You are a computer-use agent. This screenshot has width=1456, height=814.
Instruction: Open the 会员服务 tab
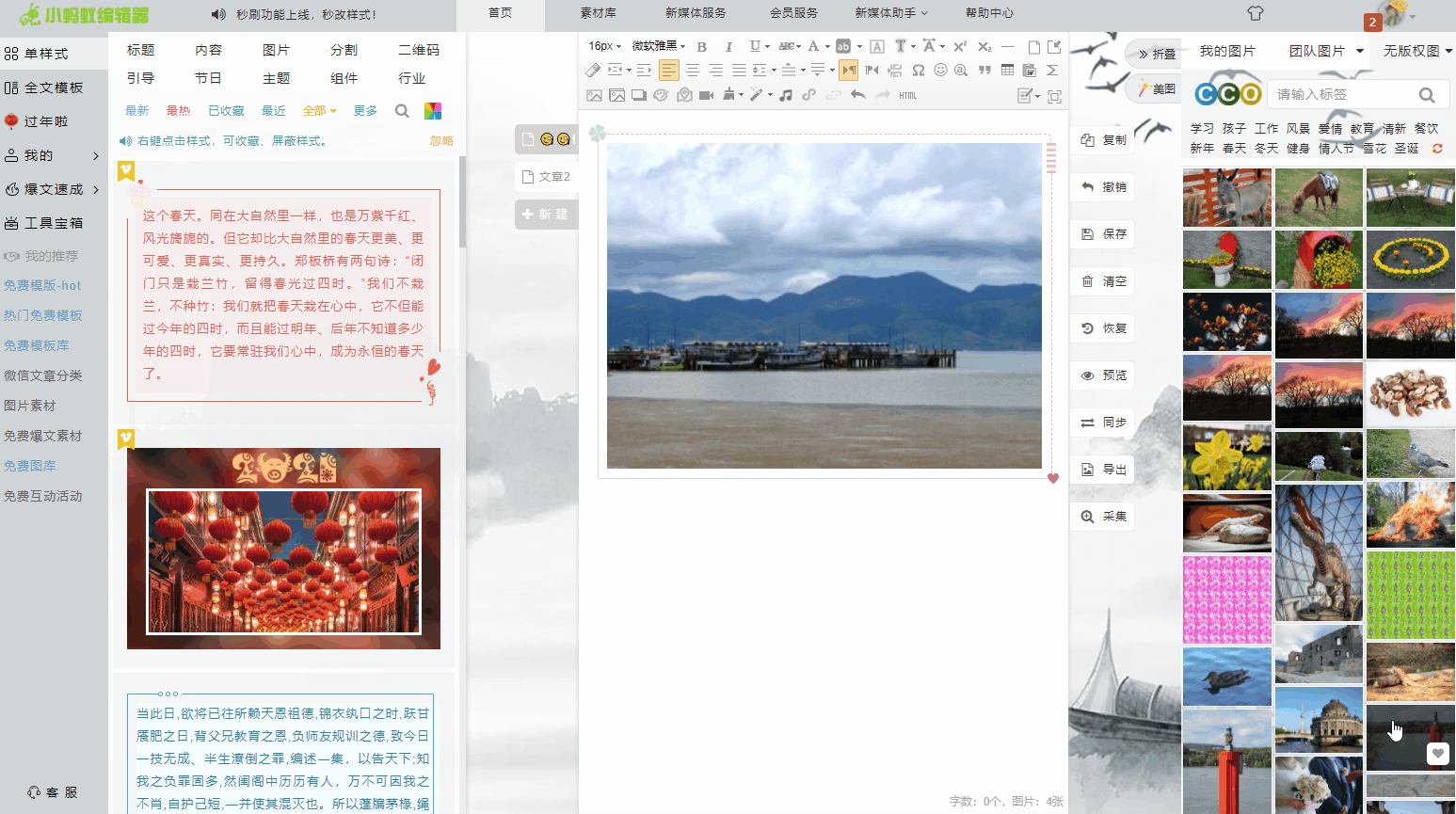793,13
